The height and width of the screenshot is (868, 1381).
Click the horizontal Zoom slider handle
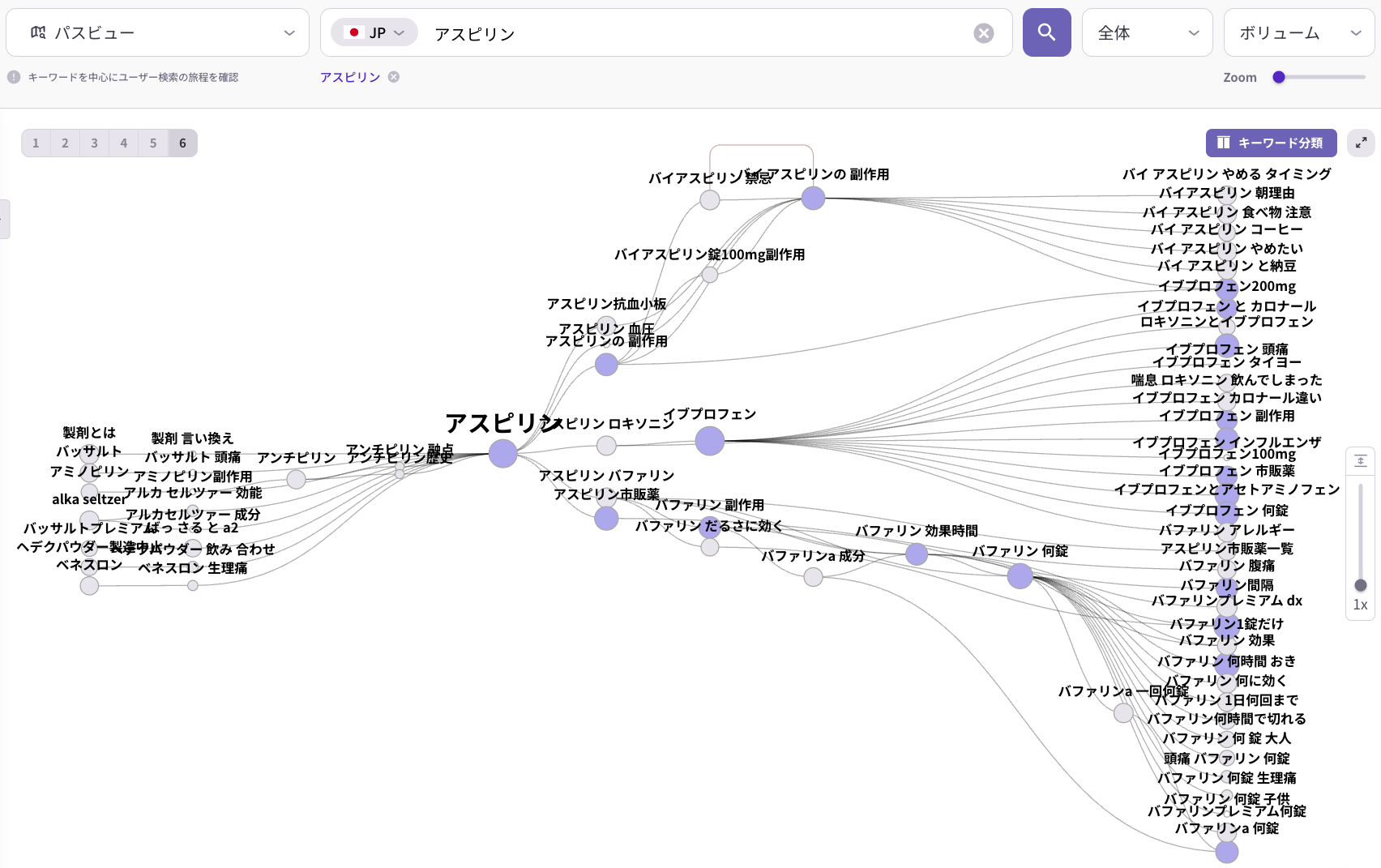pos(1279,77)
